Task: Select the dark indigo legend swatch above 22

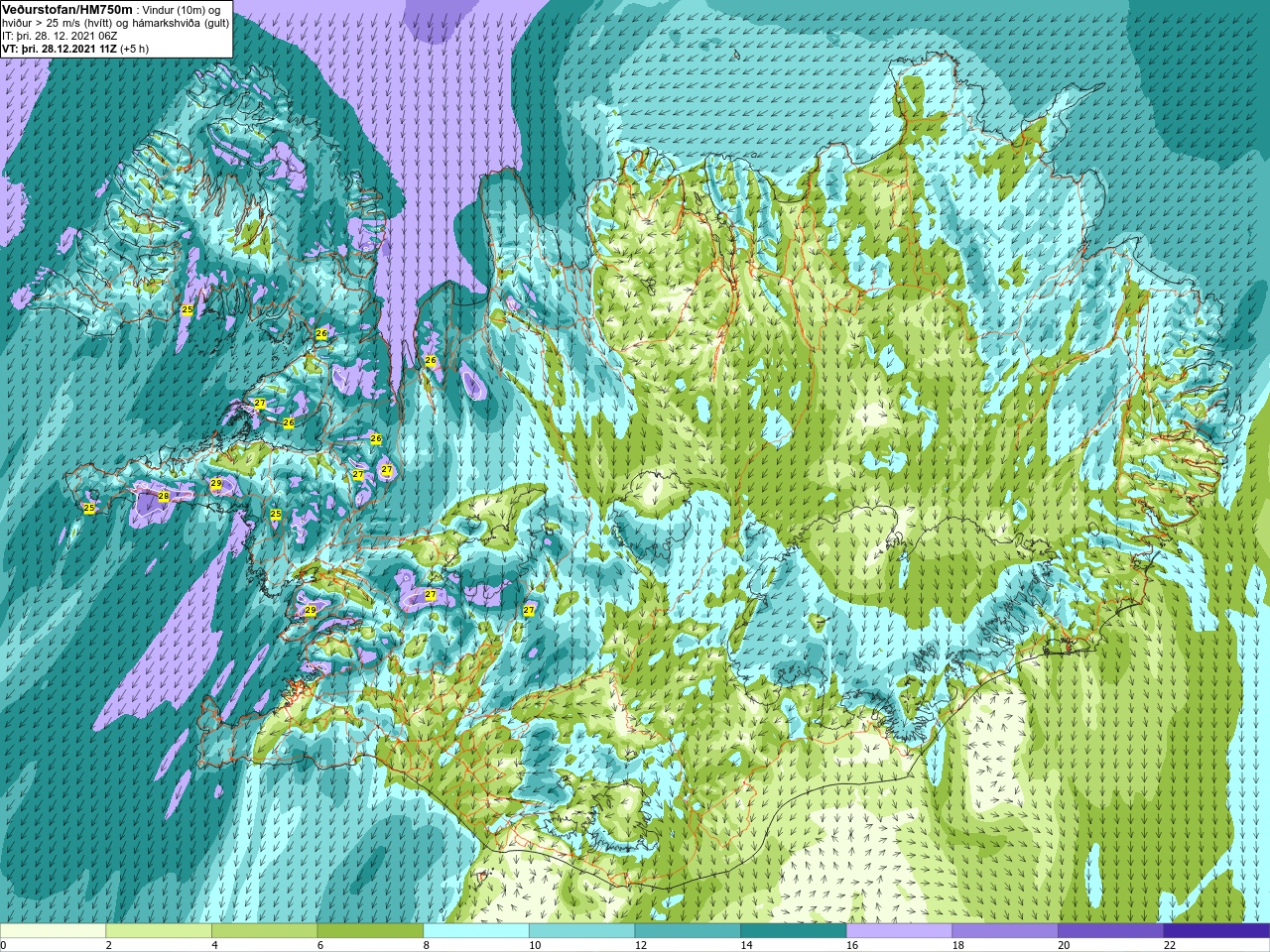Action: [x=1216, y=931]
